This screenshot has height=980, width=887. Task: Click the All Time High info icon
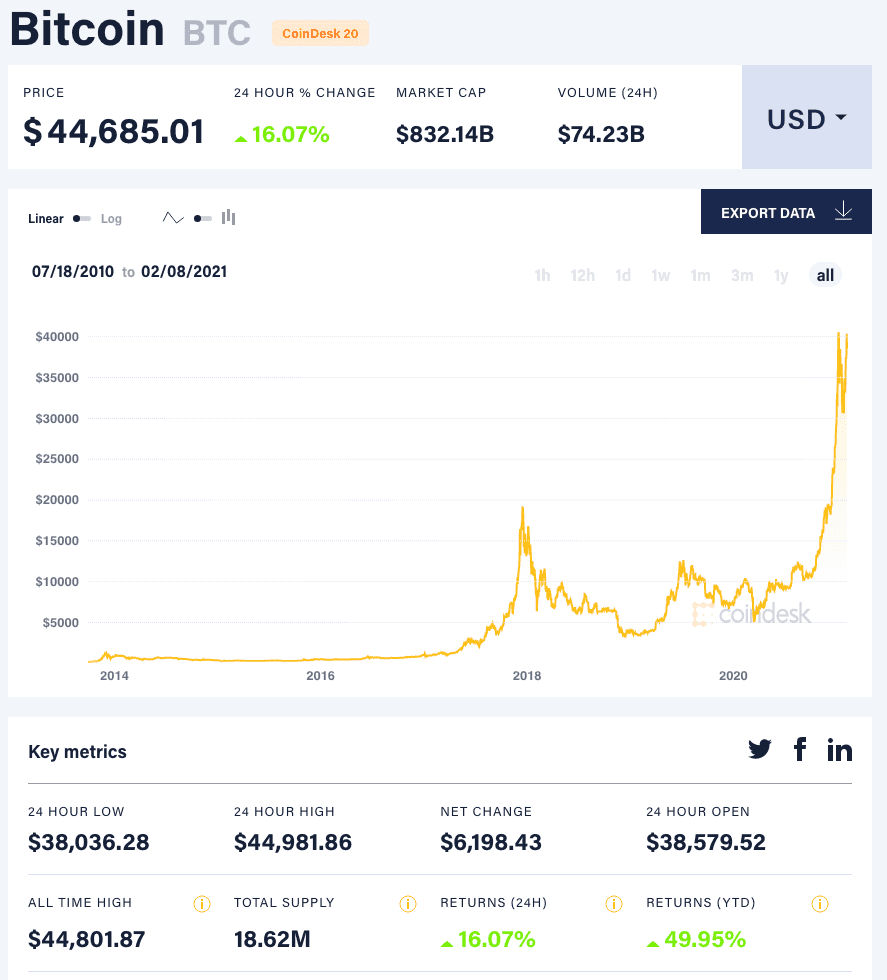click(201, 904)
